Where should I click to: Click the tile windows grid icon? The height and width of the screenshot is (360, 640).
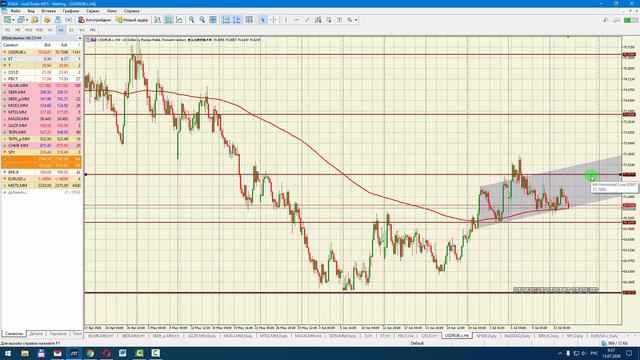point(213,20)
